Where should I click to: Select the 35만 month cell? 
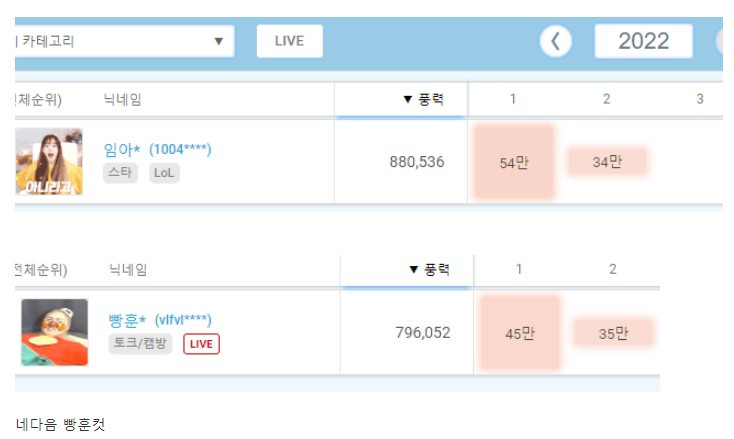tap(613, 333)
